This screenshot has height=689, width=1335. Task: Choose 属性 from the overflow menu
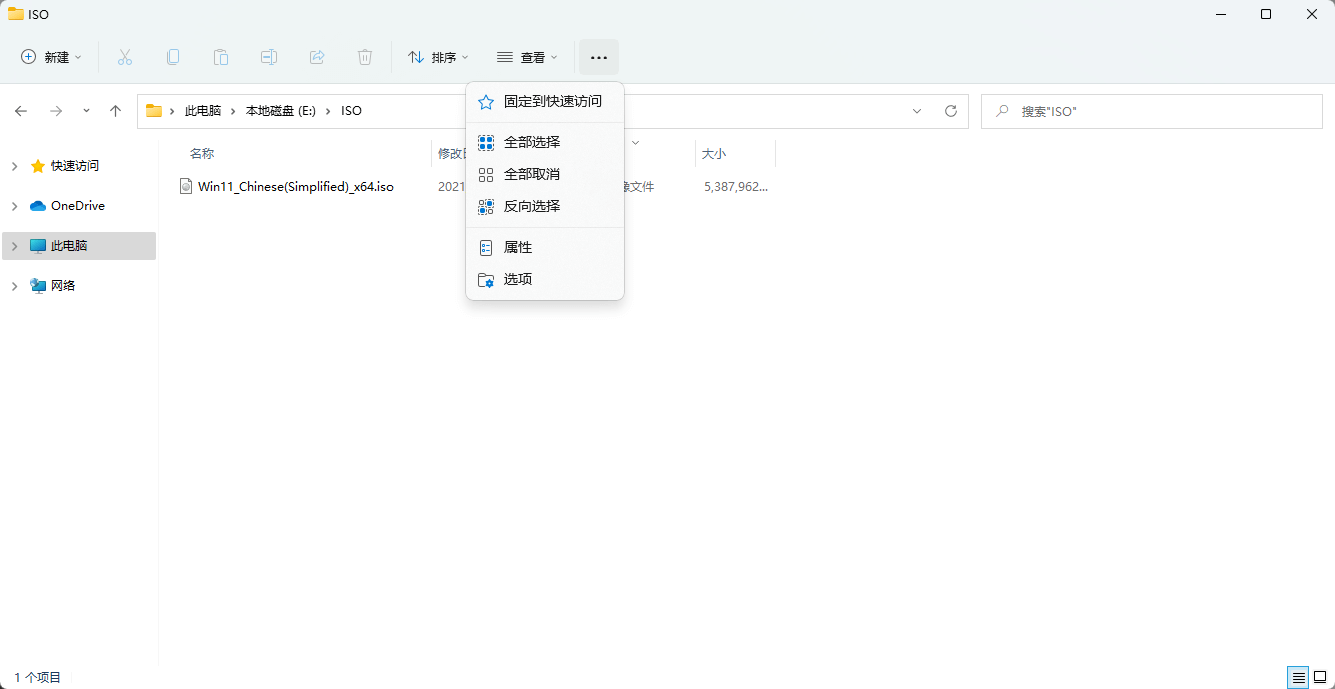517,247
